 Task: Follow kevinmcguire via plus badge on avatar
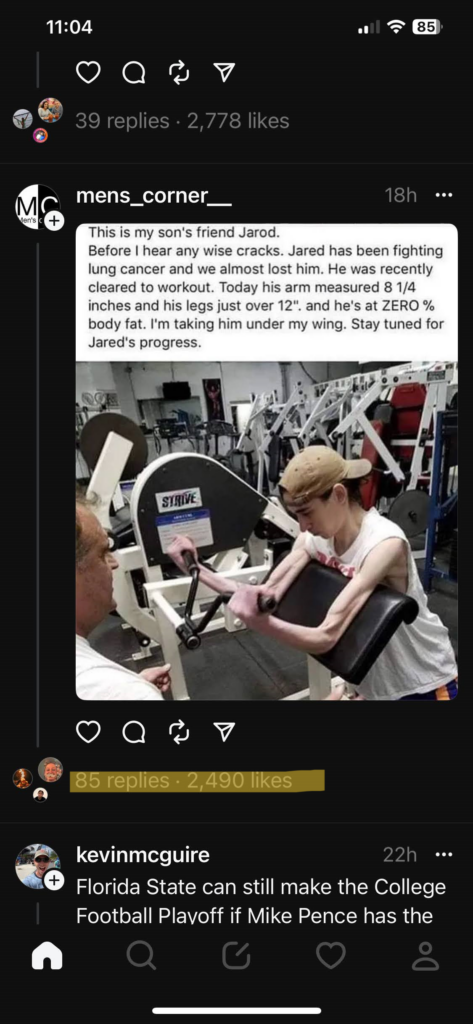coord(54,880)
